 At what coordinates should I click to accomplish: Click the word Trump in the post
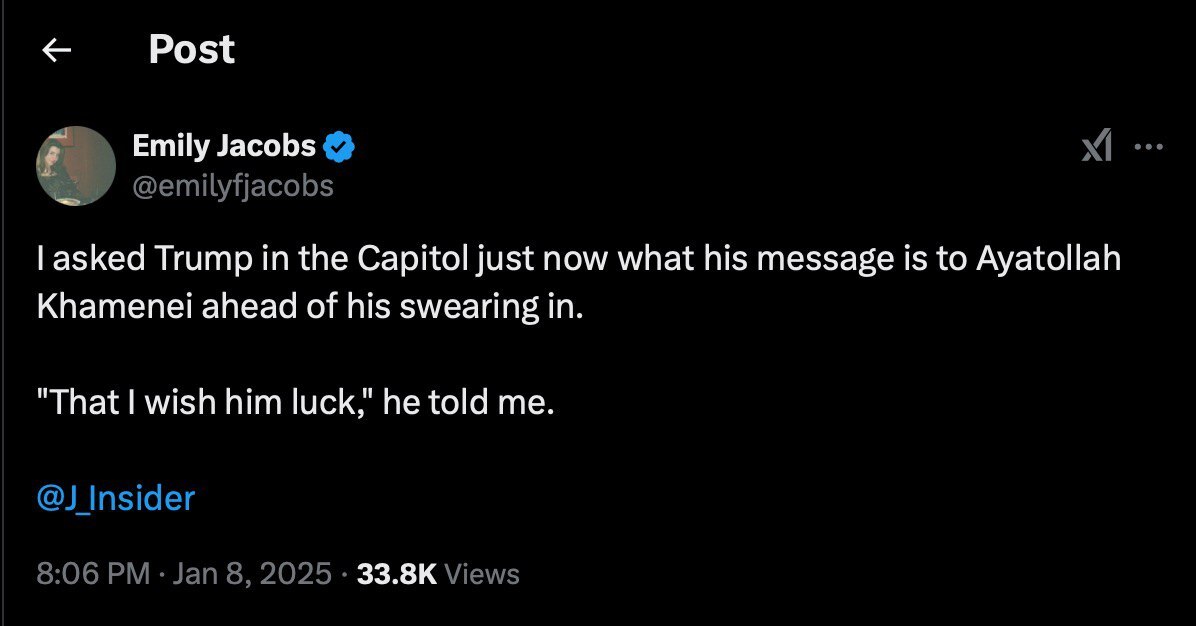(x=190, y=258)
